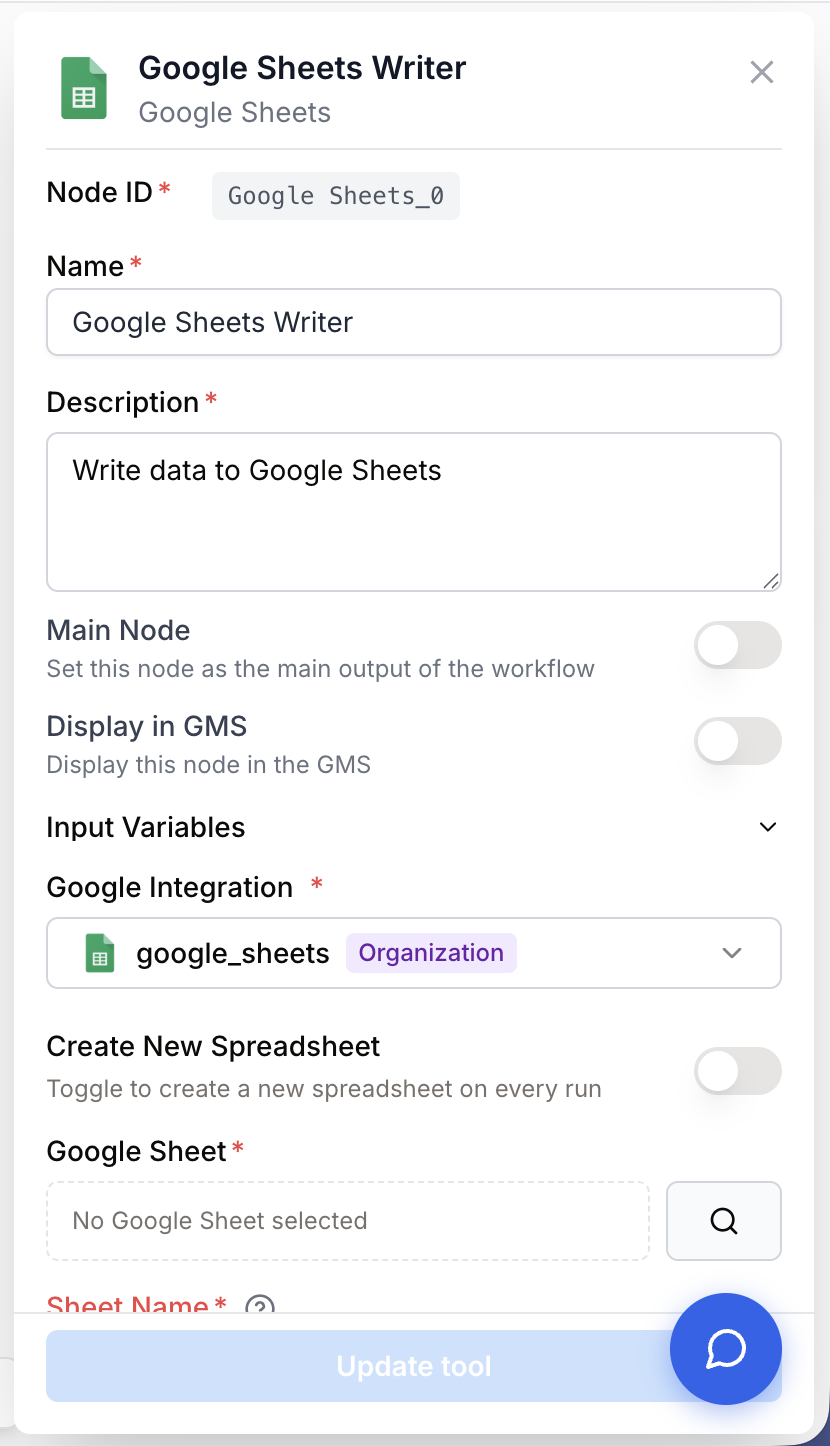Grab the Description textarea resize handle

tap(771, 581)
